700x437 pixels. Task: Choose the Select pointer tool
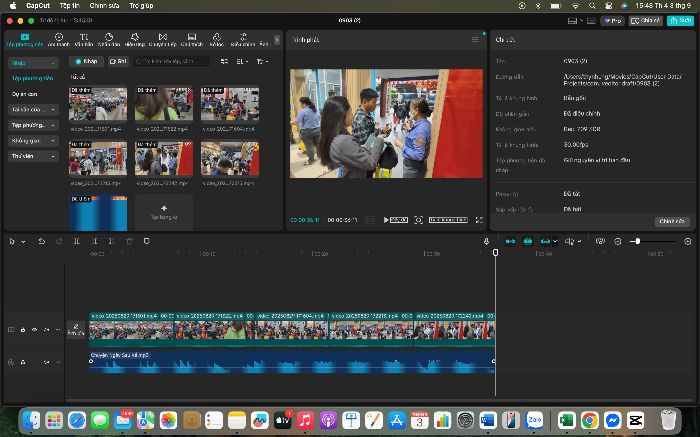pyautogui.click(x=12, y=241)
